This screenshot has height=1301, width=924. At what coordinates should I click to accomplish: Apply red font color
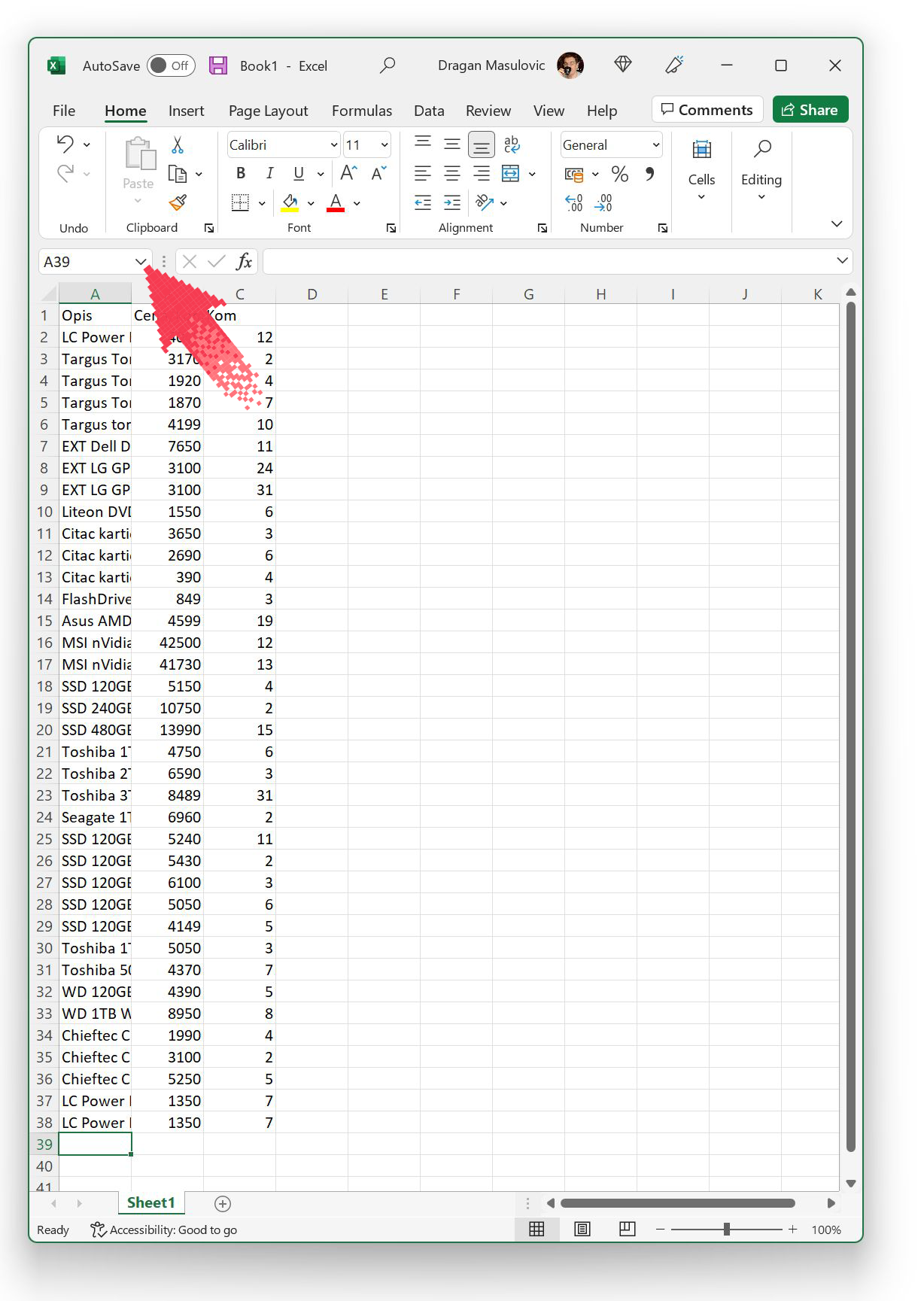coord(336,202)
